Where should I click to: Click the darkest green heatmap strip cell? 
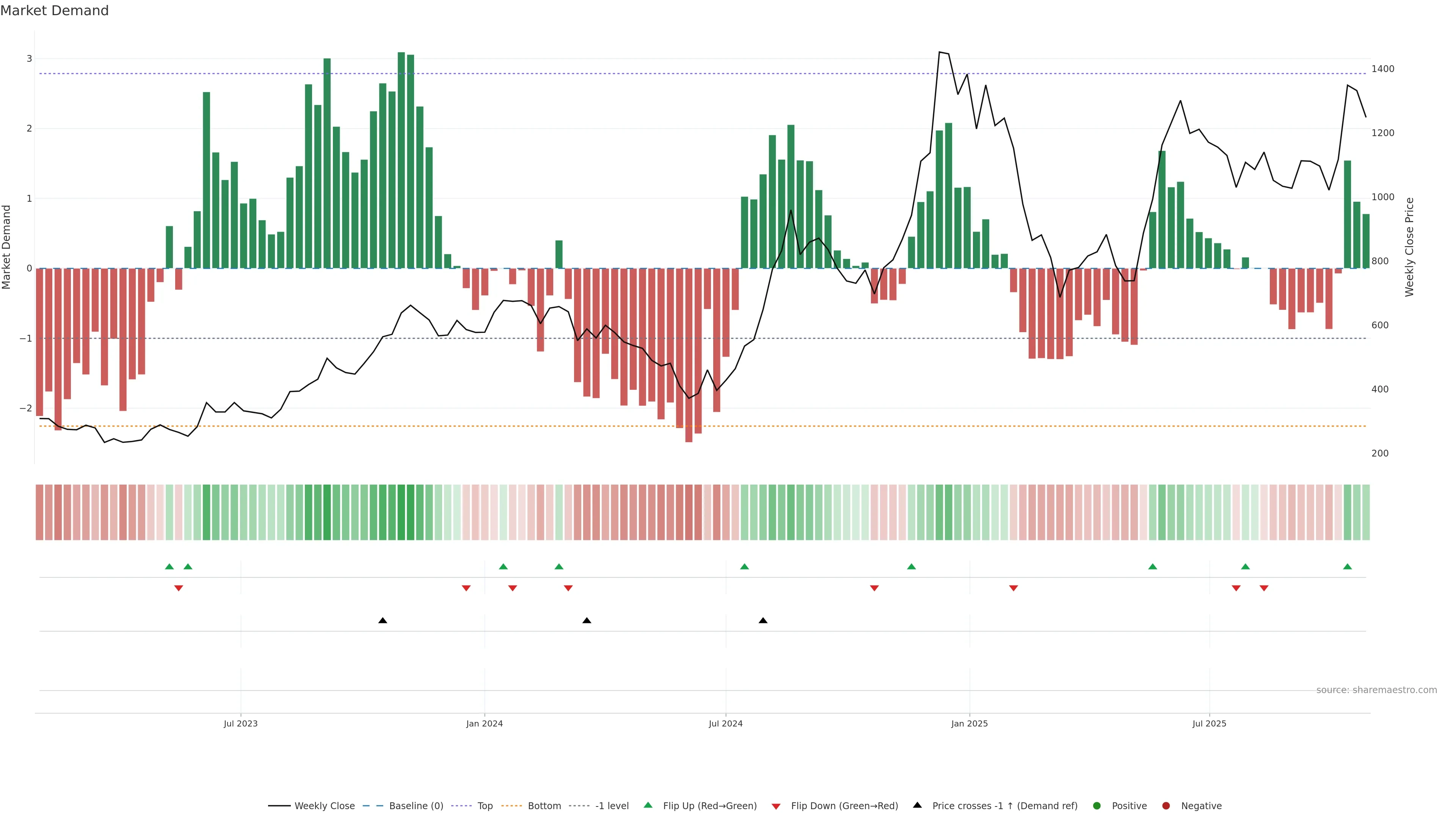401,512
